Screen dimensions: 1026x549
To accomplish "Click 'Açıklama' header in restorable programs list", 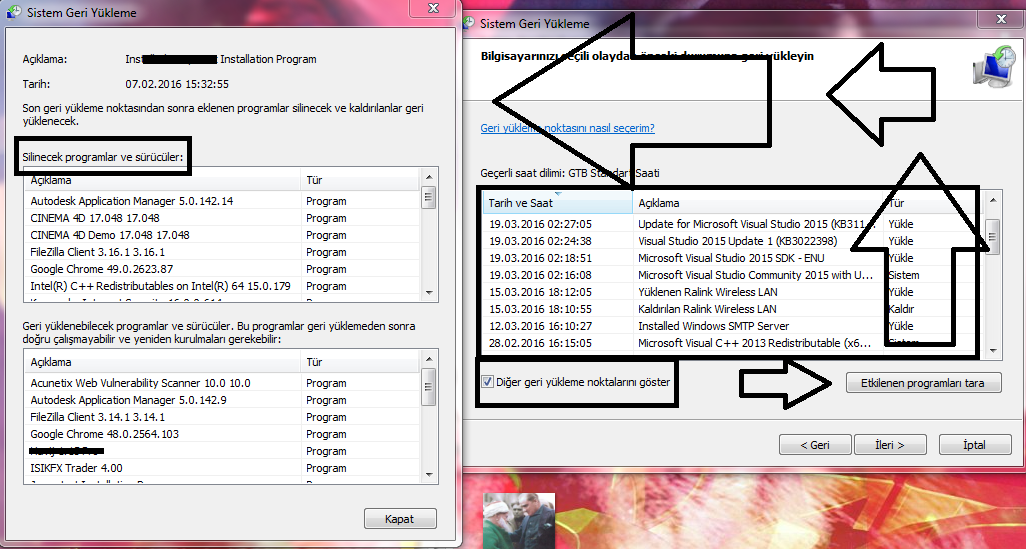I will [162, 362].
